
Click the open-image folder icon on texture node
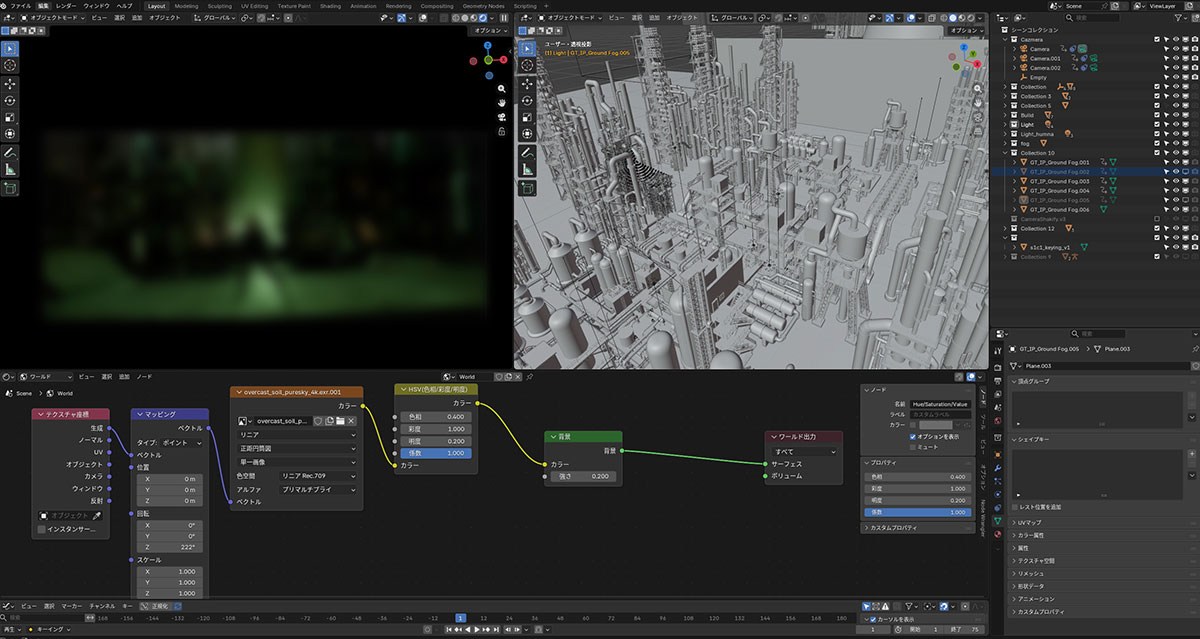tap(340, 421)
